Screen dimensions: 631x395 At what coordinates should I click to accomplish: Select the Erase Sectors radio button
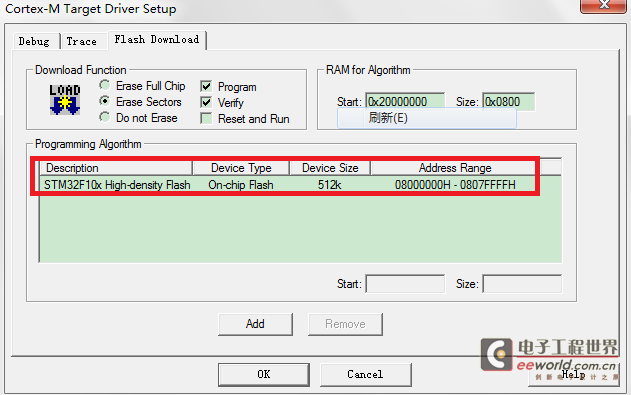tap(105, 101)
